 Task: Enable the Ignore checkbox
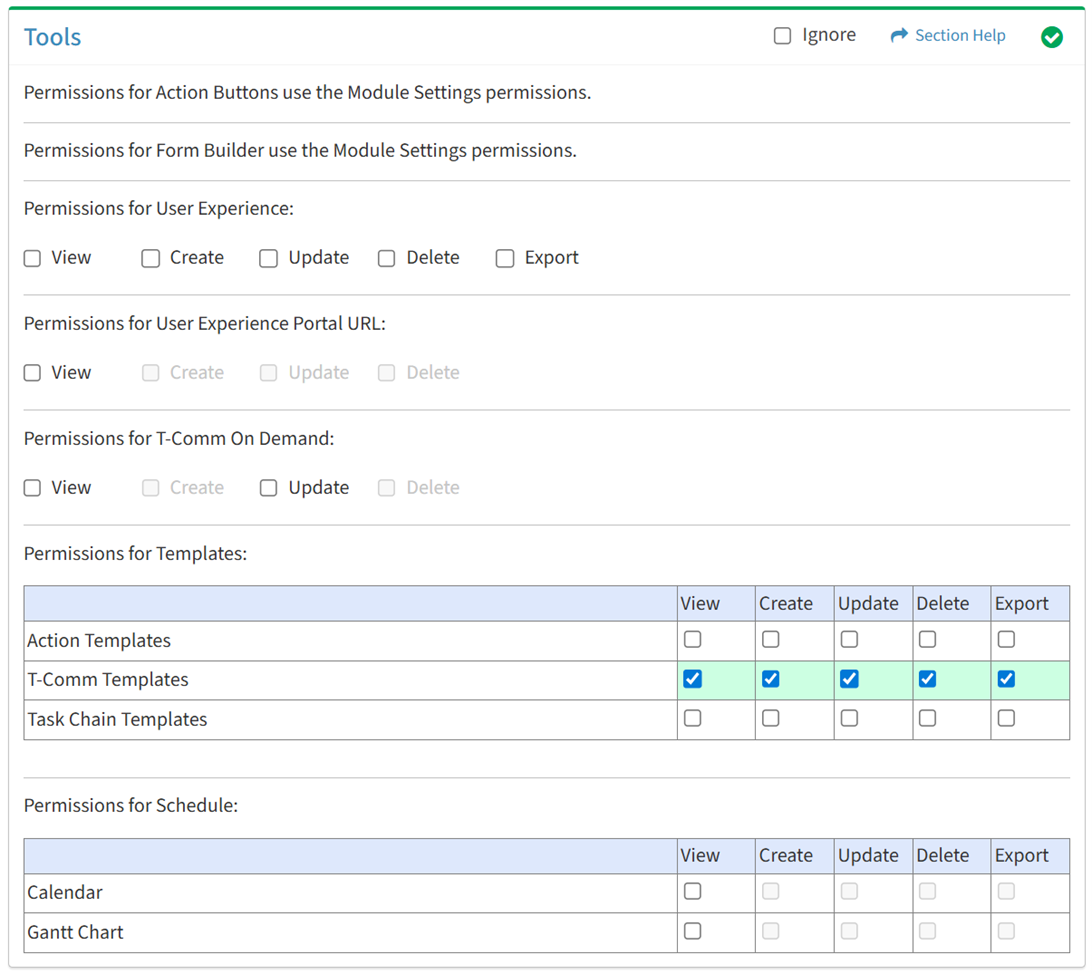(782, 36)
